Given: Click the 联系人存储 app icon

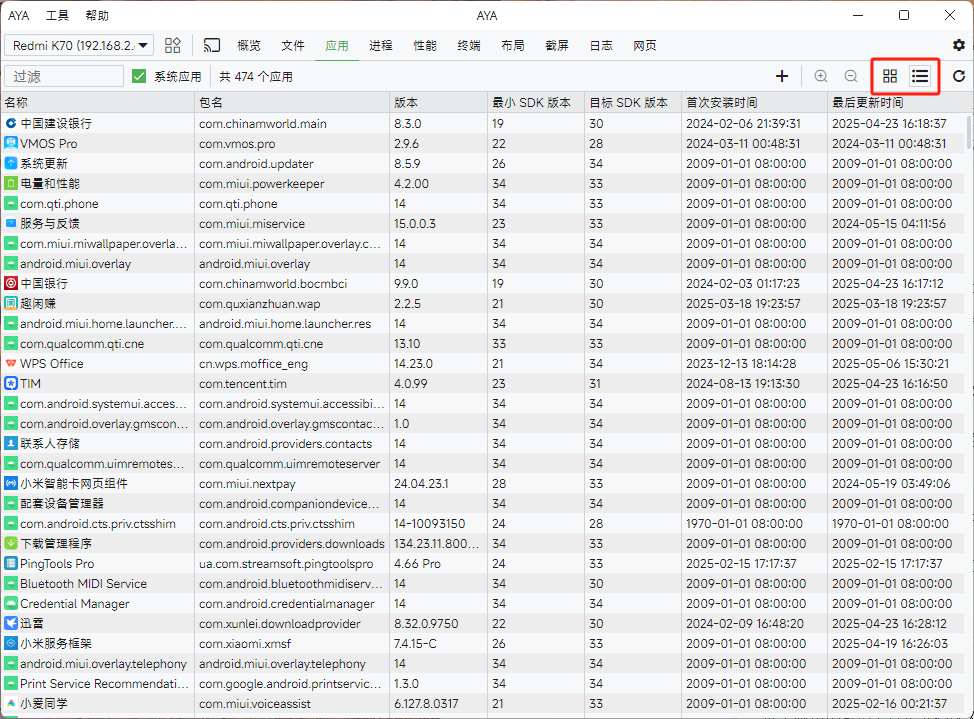Looking at the screenshot, I should (x=11, y=443).
